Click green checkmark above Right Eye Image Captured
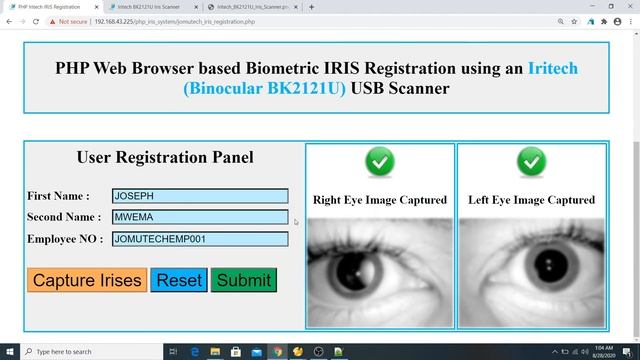Image resolution: width=640 pixels, height=360 pixels. 380,162
